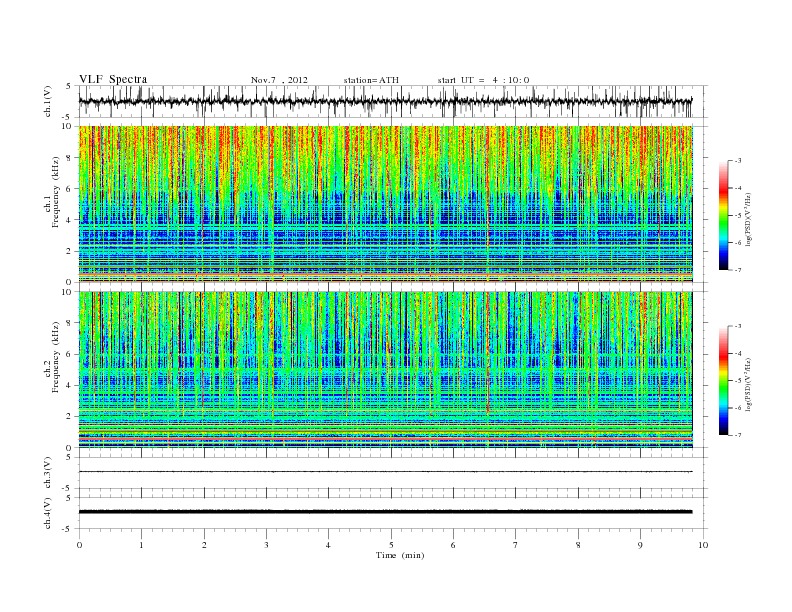Click the "10" tick on the time axis
Screen dimensions: 792x612
(703, 545)
